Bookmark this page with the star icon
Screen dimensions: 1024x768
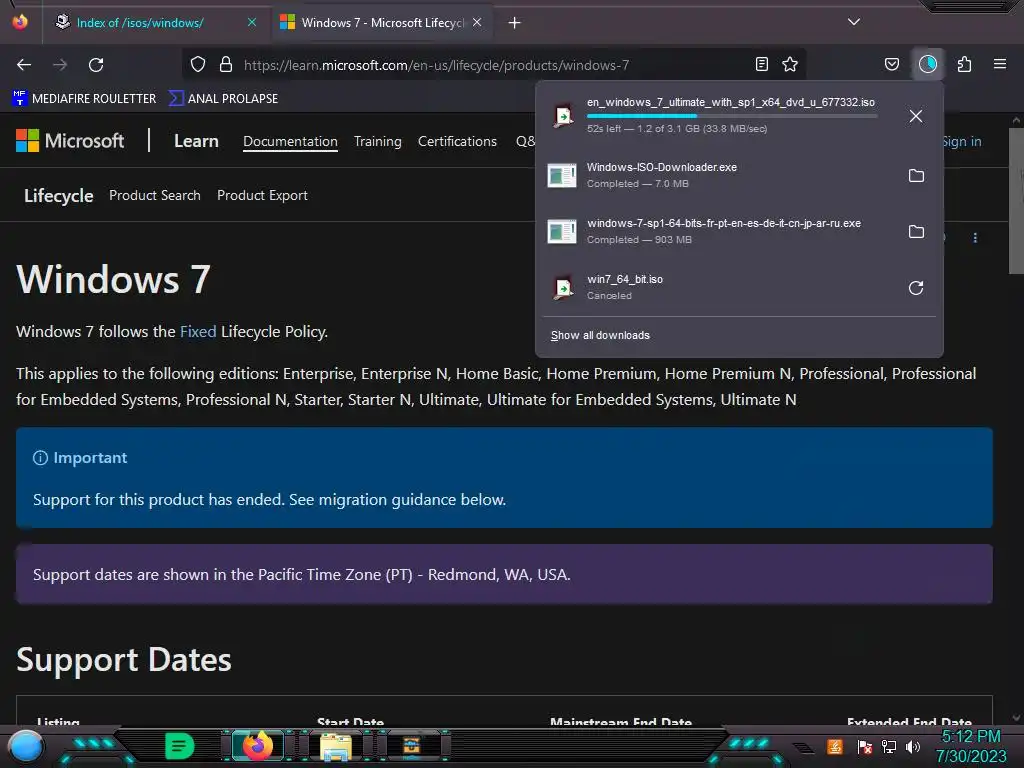click(790, 64)
